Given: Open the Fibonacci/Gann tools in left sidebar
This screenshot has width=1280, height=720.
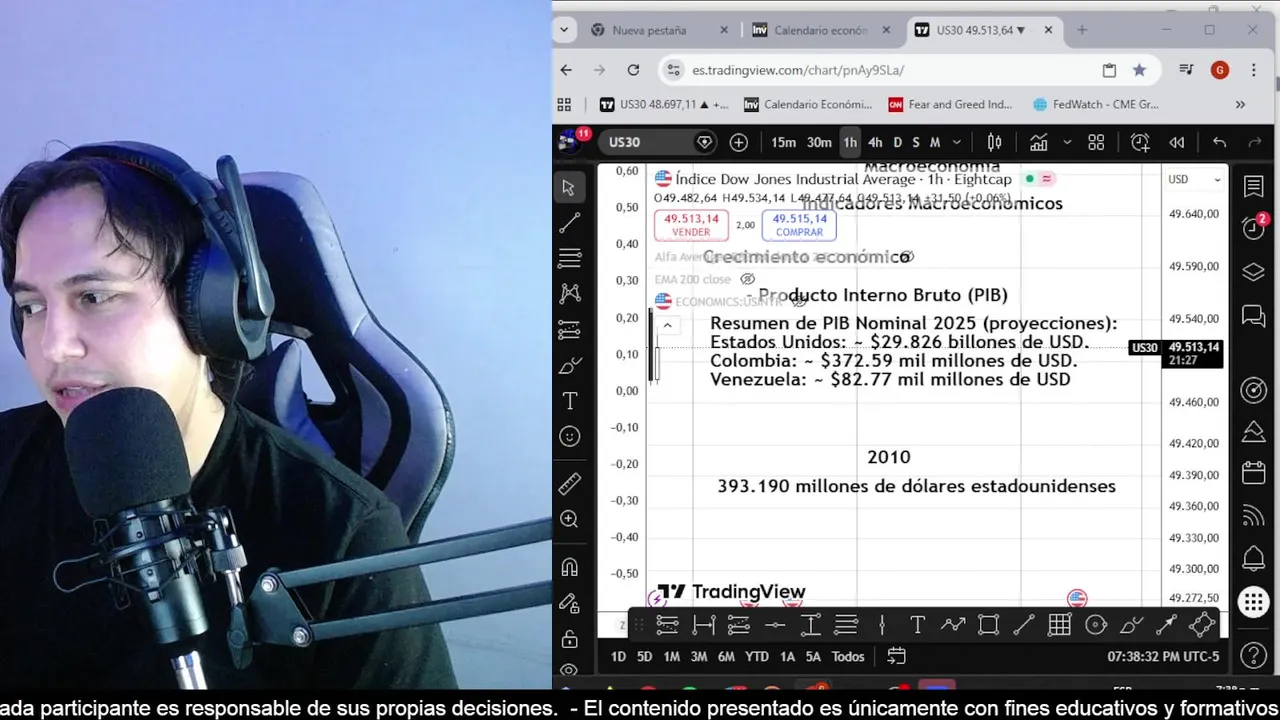Looking at the screenshot, I should coord(569,258).
